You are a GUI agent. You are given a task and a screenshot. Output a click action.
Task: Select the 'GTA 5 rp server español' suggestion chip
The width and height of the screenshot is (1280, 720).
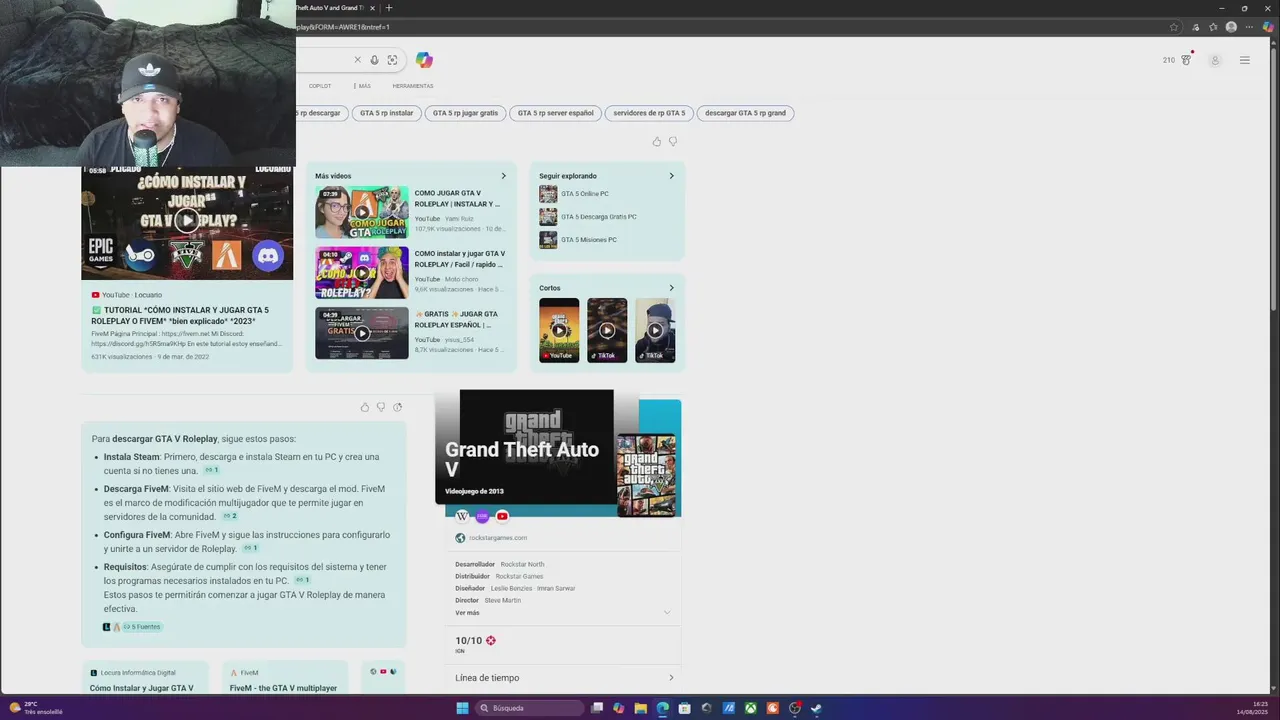pyautogui.click(x=556, y=113)
